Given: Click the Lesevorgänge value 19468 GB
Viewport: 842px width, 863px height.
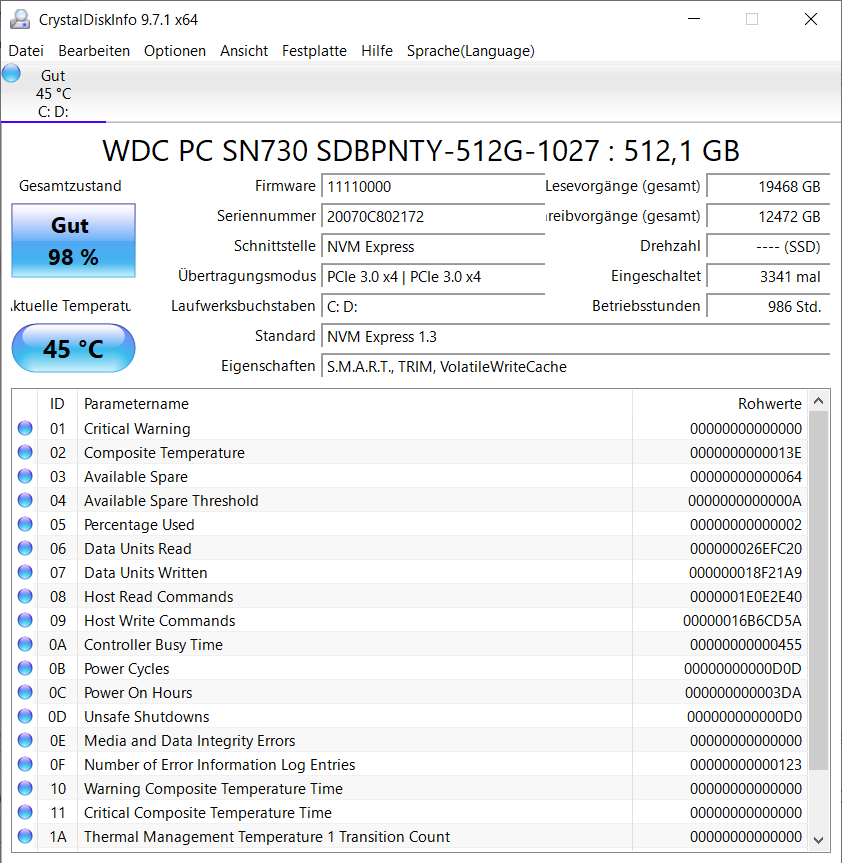Looking at the screenshot, I should [x=768, y=187].
